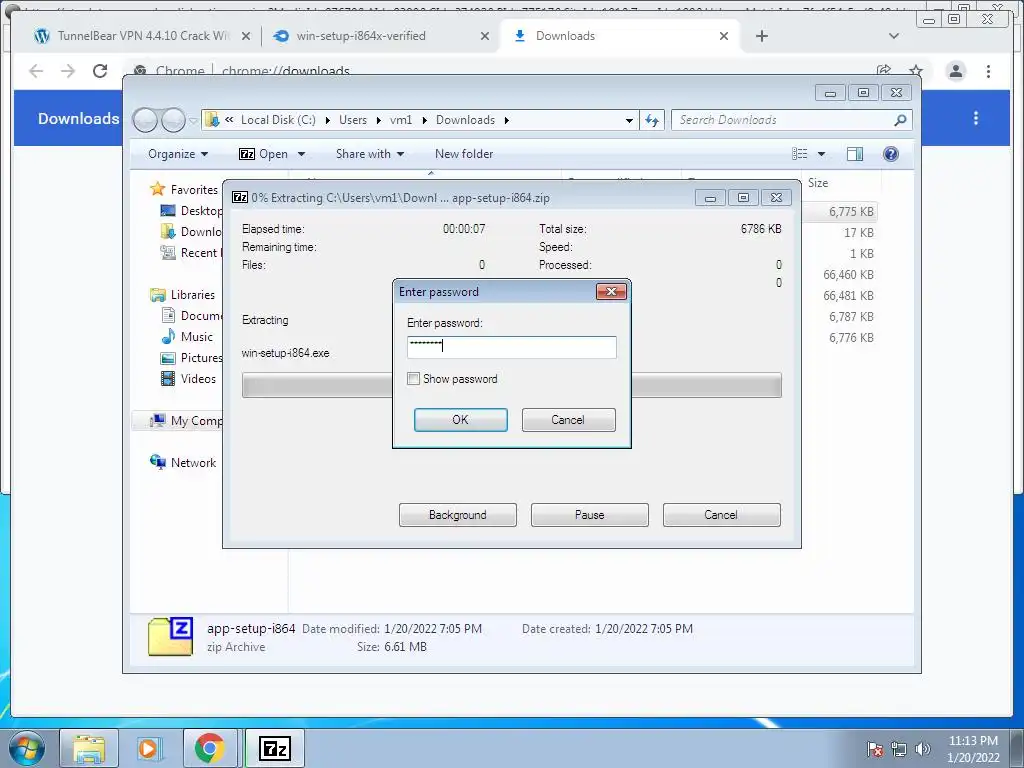Switch to 7-Zip taskbar button
This screenshot has width=1024, height=768.
pos(275,748)
